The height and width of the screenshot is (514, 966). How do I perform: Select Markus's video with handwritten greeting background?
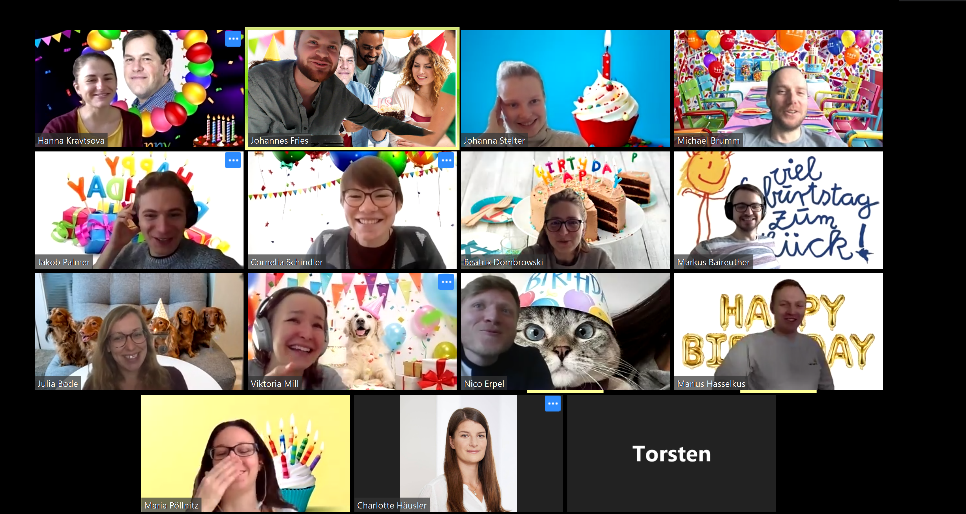click(778, 210)
